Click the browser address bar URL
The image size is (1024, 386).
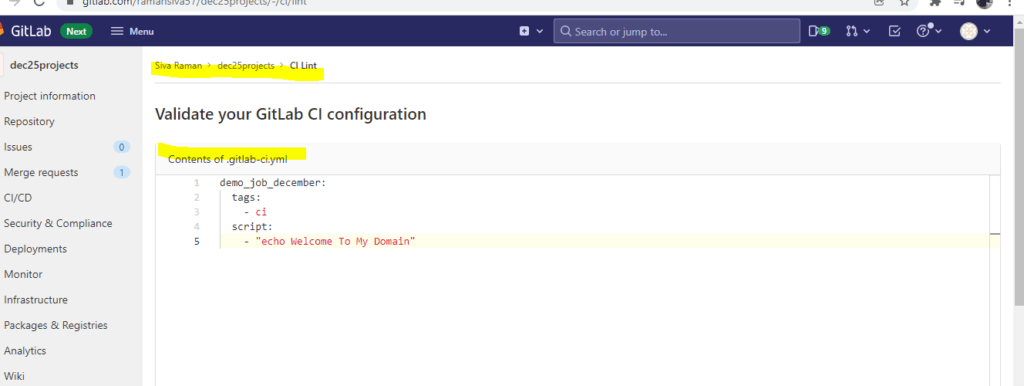[x=194, y=3]
